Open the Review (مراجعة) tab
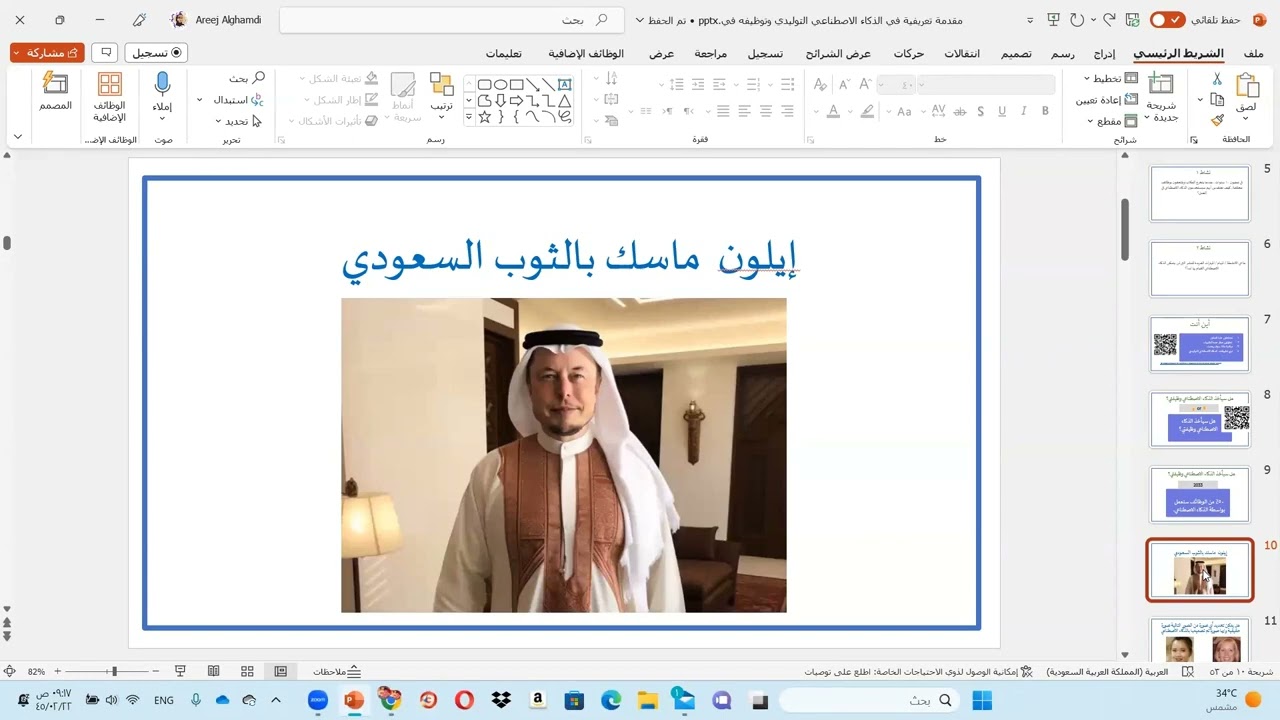 coord(711,53)
